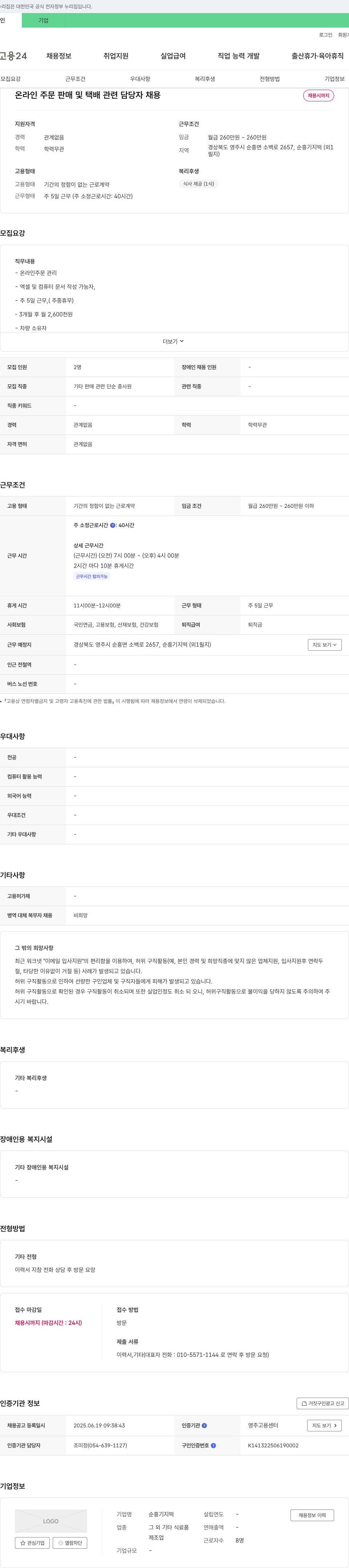
Task: Open the 취업지원 menu
Action: 116,56
